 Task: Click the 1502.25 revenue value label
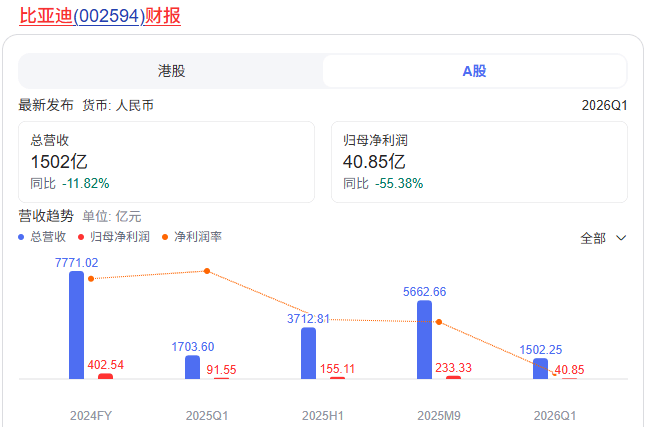[x=541, y=349]
